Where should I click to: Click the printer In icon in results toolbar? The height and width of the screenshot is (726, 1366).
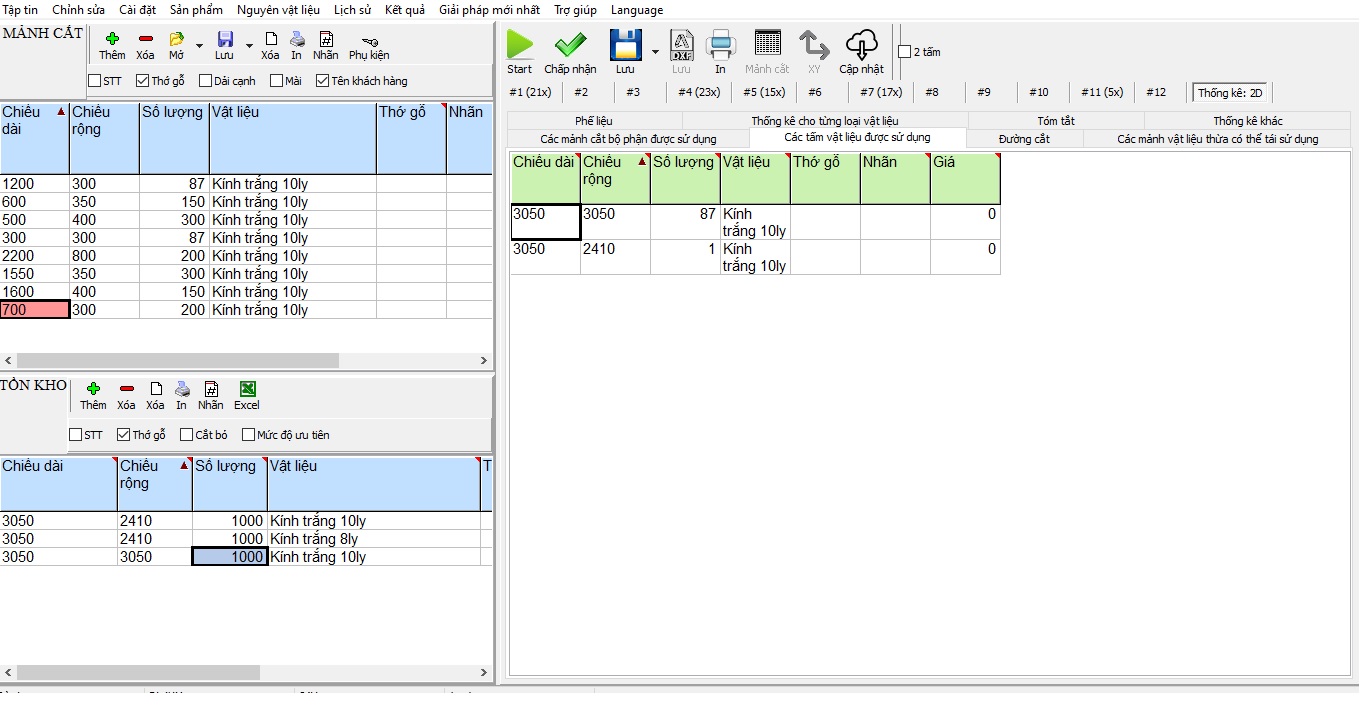coord(720,45)
